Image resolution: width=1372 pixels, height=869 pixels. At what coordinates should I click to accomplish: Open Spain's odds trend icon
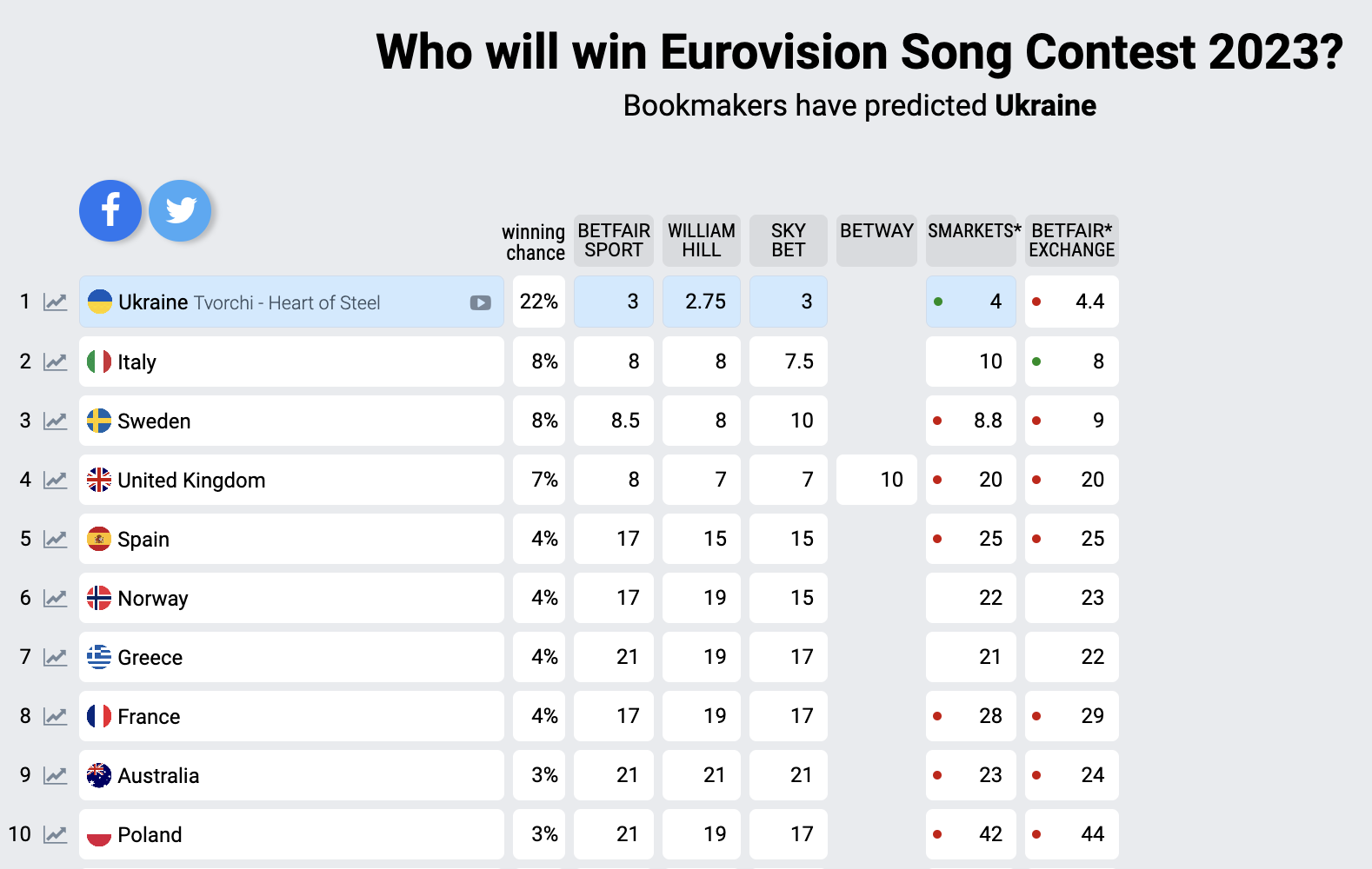click(x=56, y=539)
